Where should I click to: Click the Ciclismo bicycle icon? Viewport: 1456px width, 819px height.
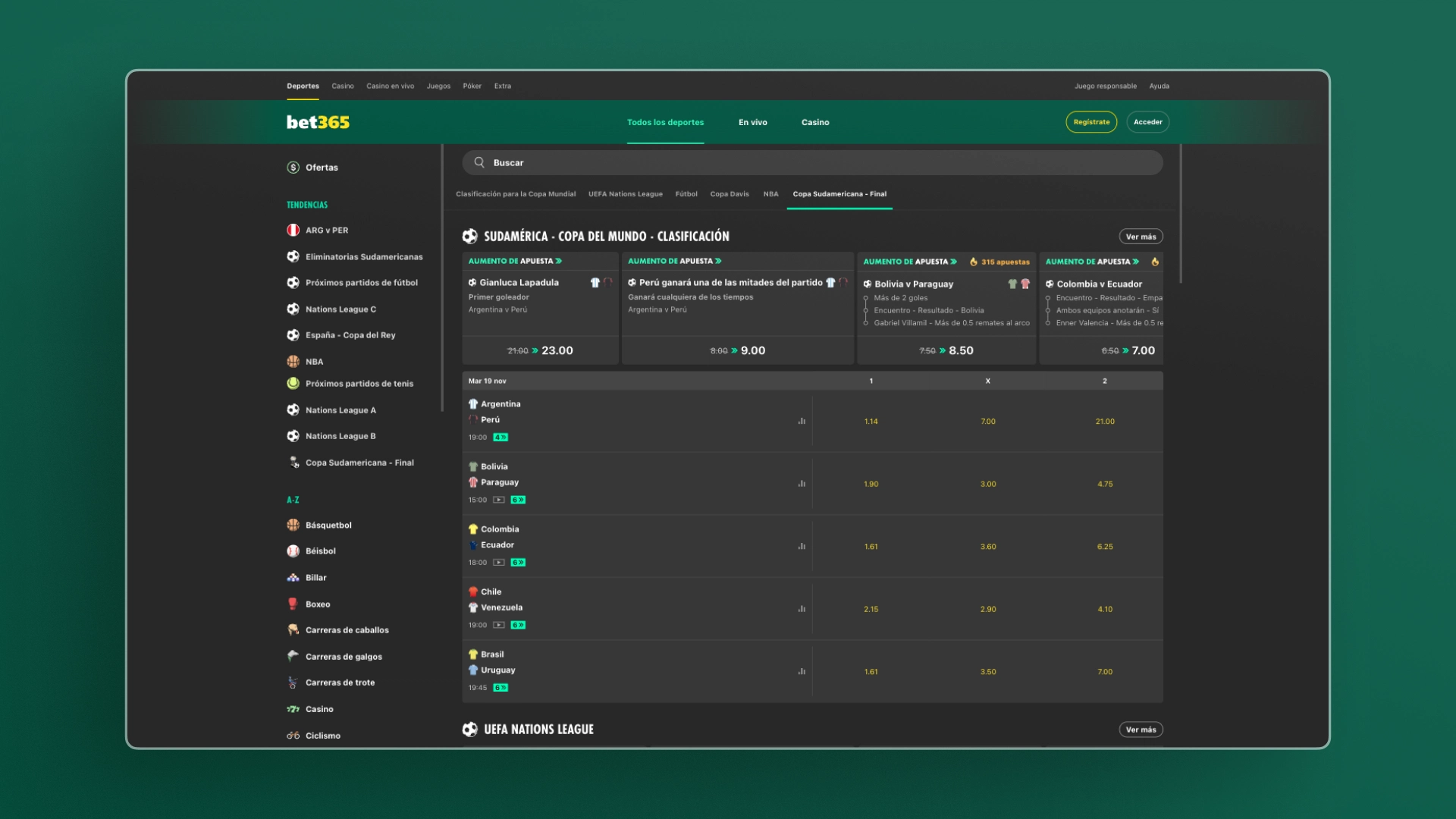[x=293, y=736]
